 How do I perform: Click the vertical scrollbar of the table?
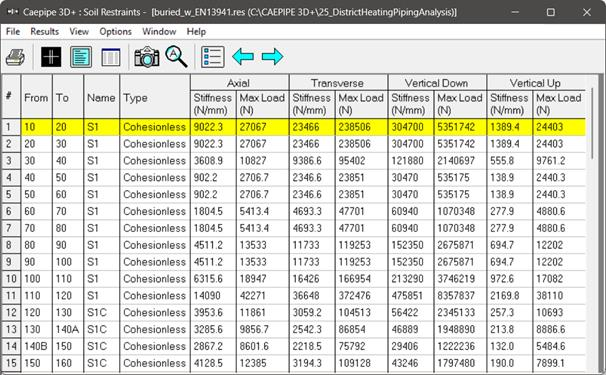(592, 224)
